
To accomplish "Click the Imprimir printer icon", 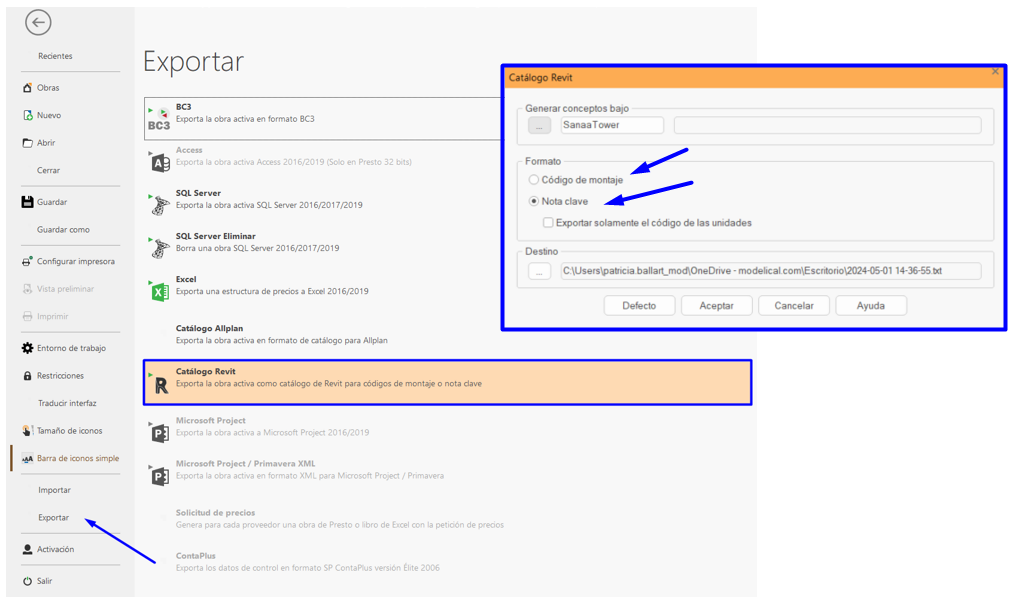I will tap(27, 316).
